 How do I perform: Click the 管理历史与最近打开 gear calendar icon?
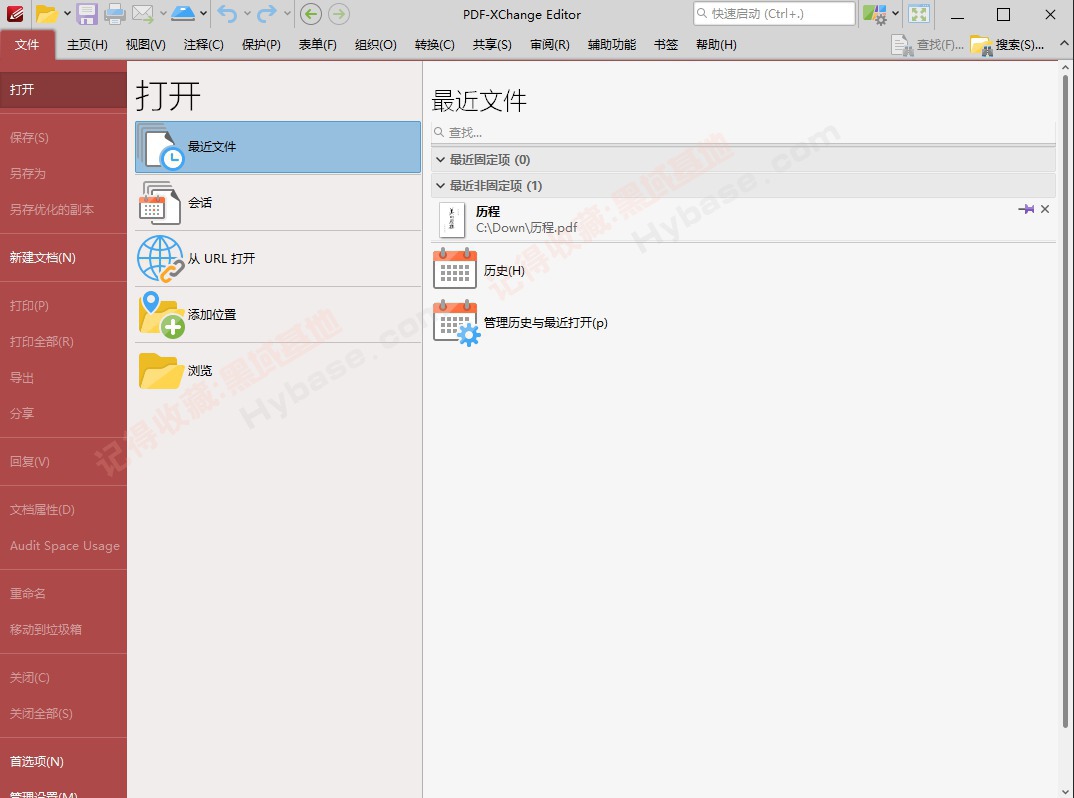[456, 323]
